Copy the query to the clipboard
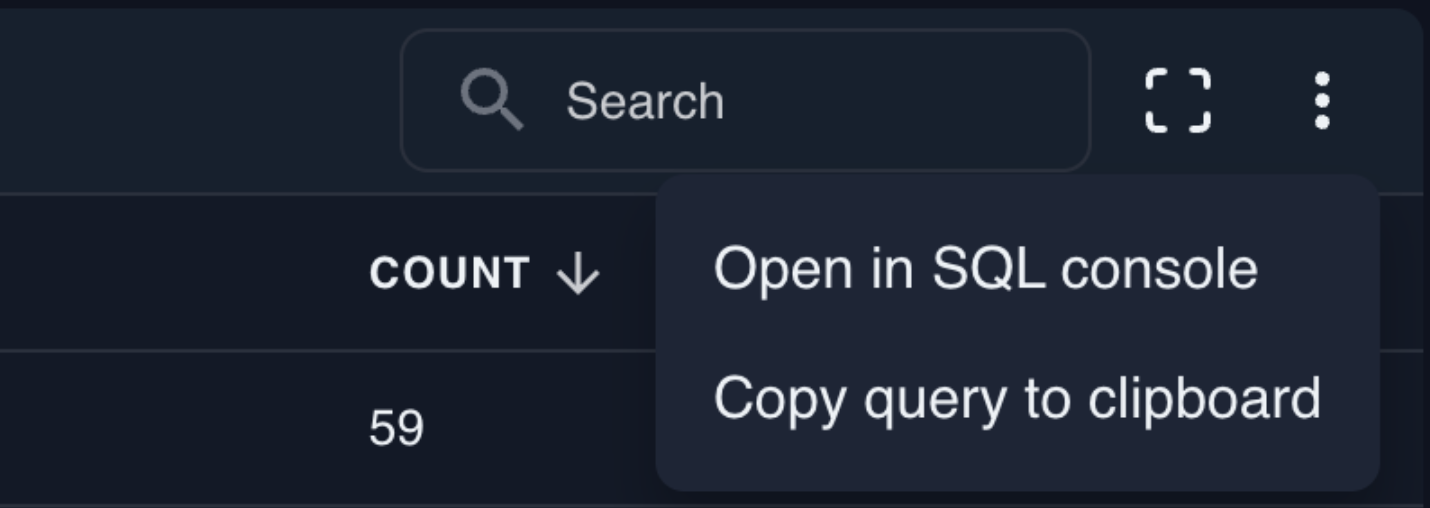1430x508 pixels. (1016, 397)
